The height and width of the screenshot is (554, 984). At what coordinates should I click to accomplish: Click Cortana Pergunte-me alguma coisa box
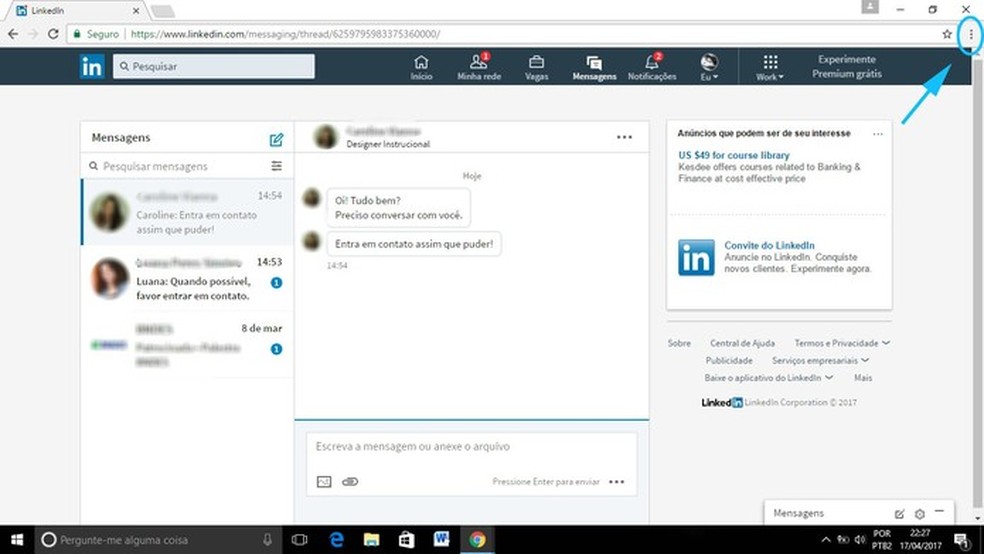tap(157, 540)
